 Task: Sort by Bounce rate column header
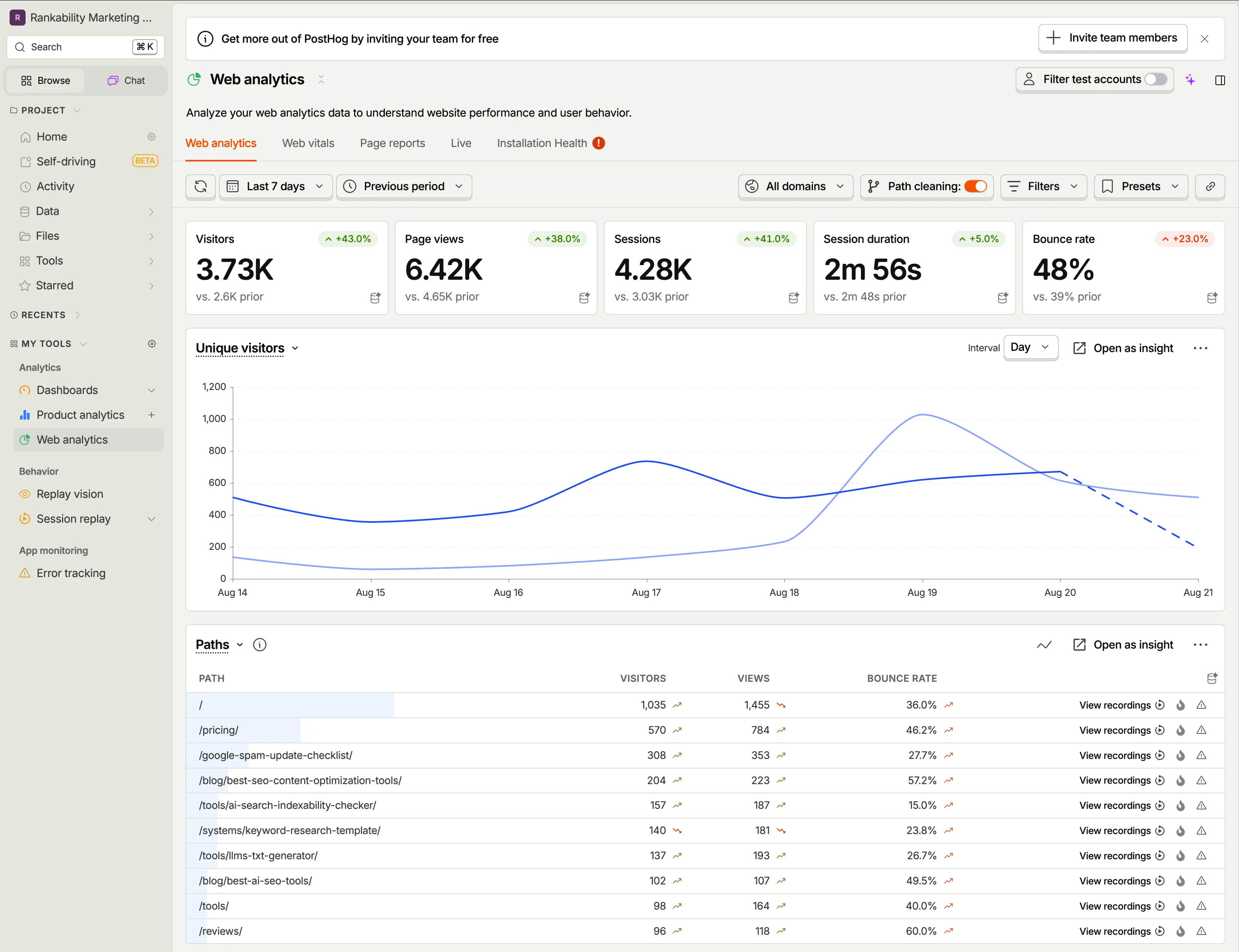point(901,678)
